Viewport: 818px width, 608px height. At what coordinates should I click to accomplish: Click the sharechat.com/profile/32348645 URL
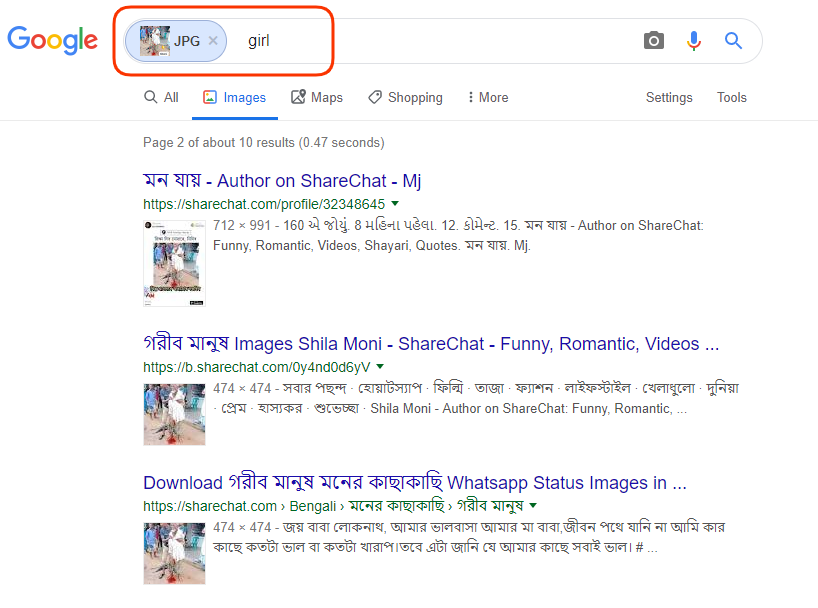tap(264, 204)
